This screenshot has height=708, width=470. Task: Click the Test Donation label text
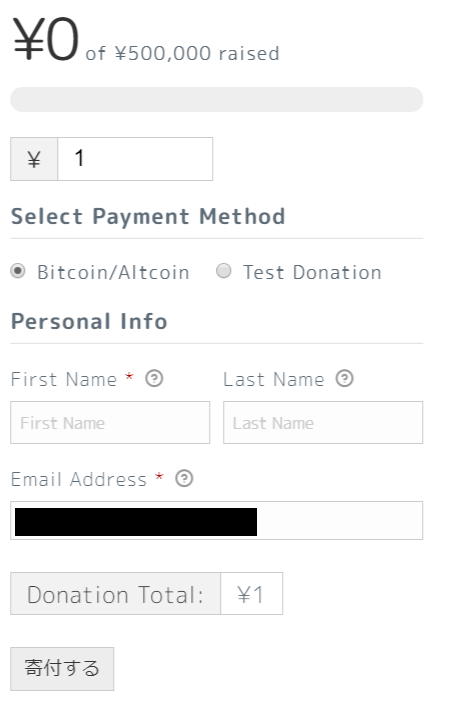312,272
